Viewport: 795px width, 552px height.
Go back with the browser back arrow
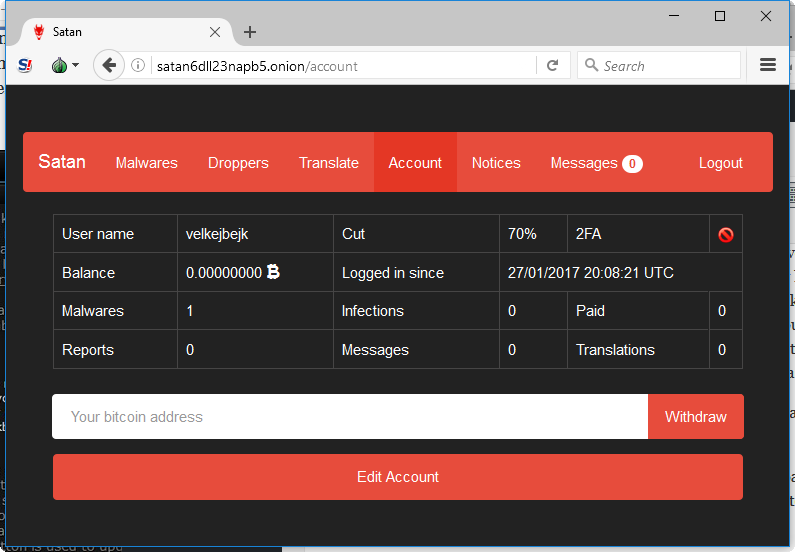109,65
